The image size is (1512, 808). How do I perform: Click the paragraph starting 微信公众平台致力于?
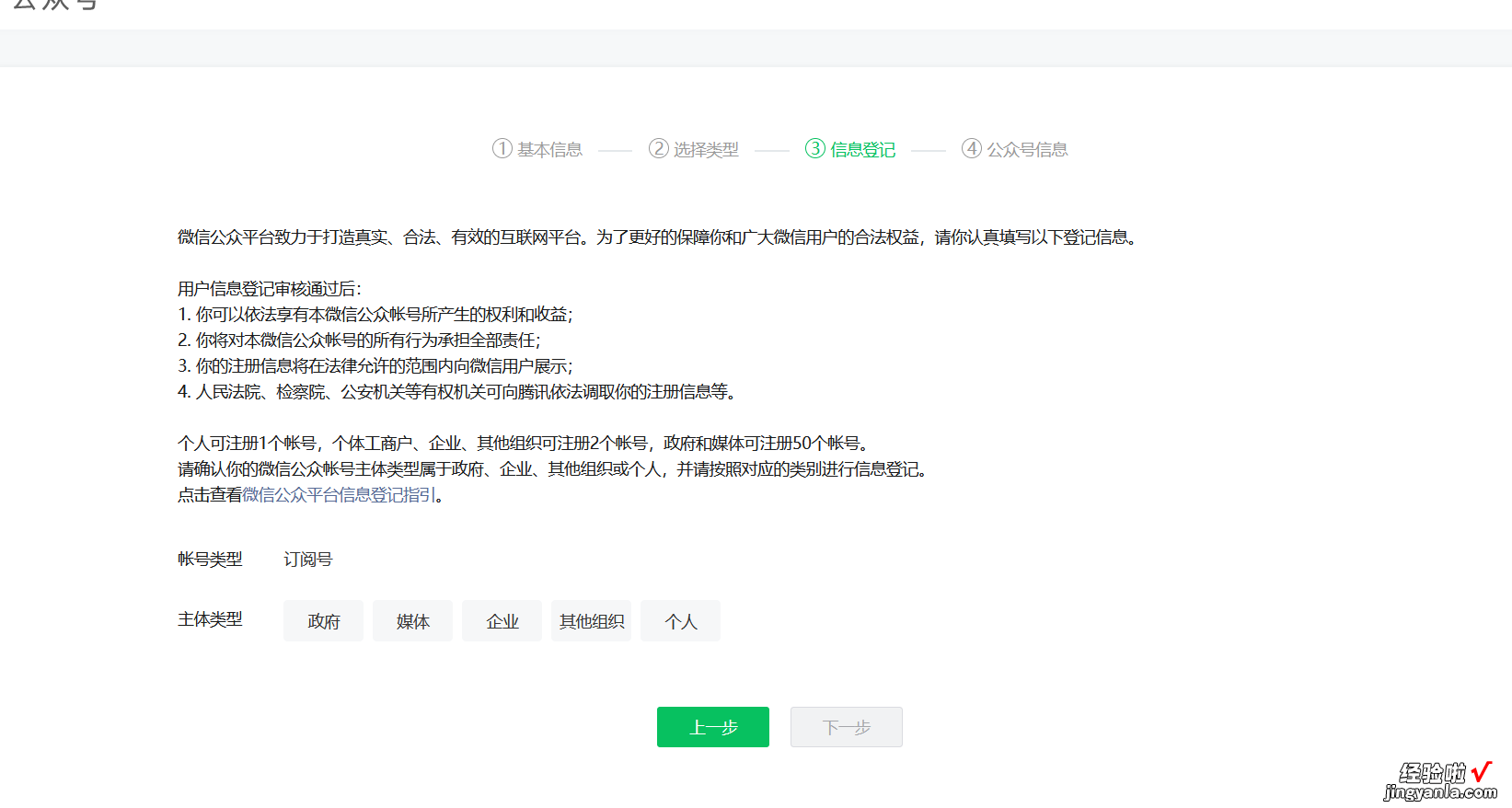[659, 237]
